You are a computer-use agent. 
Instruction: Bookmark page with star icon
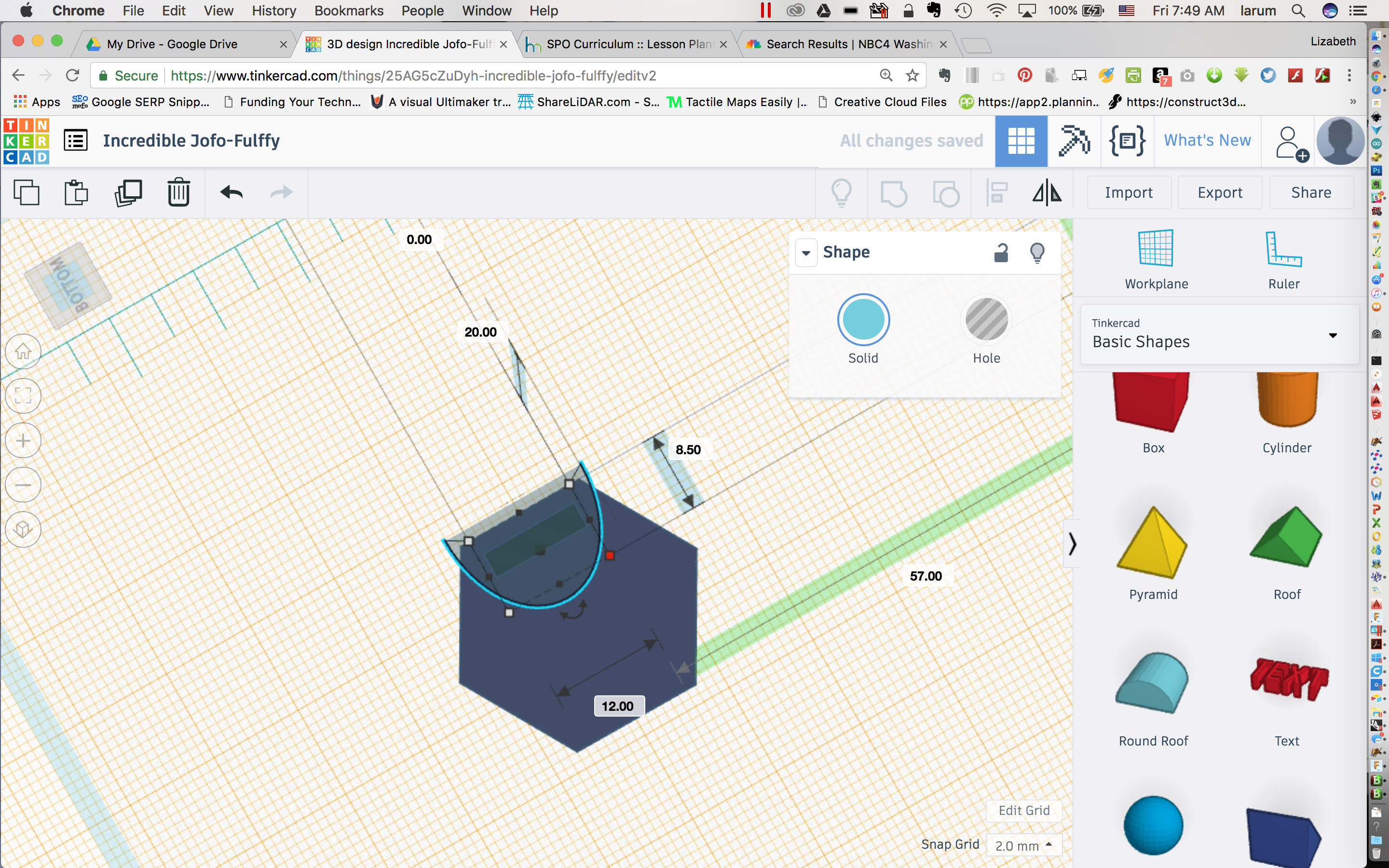tap(912, 75)
